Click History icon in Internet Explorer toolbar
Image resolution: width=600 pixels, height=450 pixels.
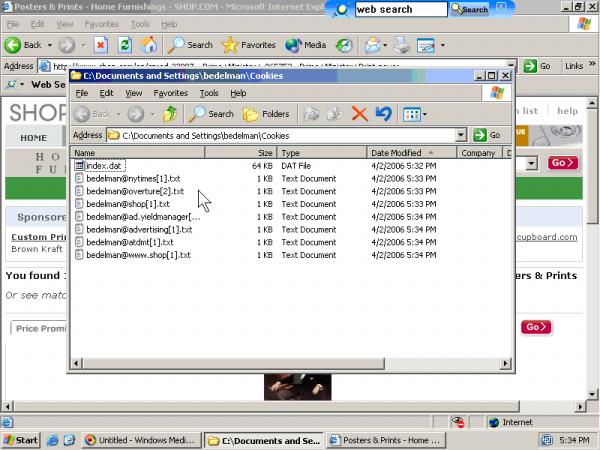[344, 45]
